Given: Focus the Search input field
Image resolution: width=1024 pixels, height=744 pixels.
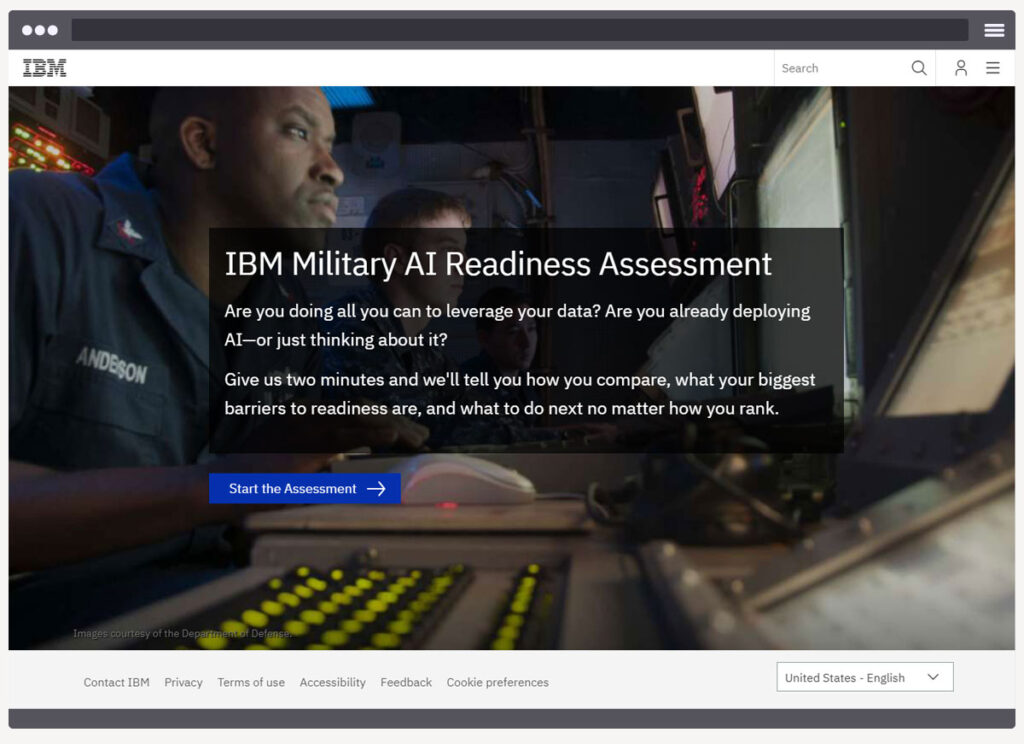Looking at the screenshot, I should (841, 68).
